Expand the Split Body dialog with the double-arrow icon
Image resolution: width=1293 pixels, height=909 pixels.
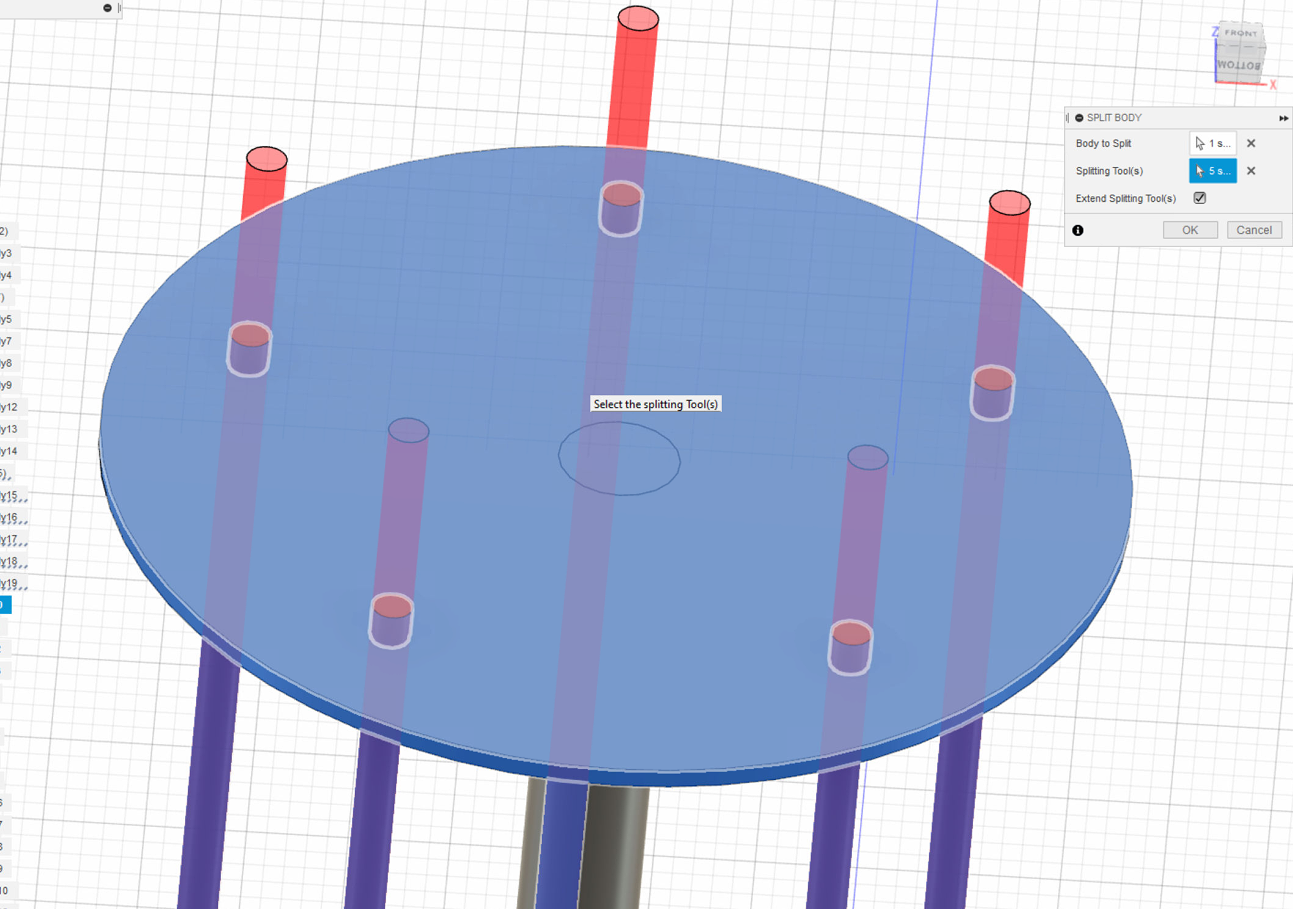click(x=1284, y=118)
